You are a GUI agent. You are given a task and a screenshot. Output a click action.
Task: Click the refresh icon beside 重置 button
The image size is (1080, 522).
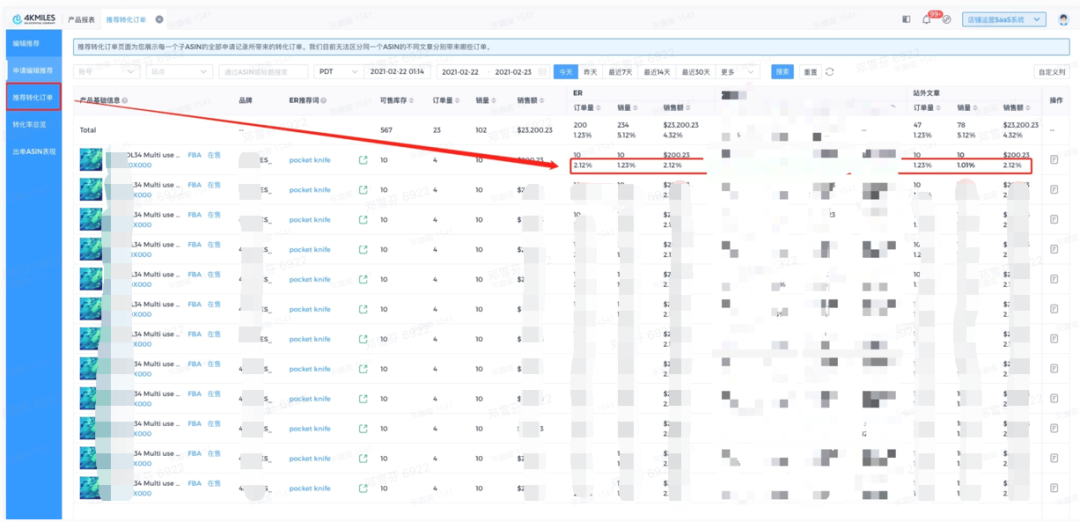pos(830,72)
